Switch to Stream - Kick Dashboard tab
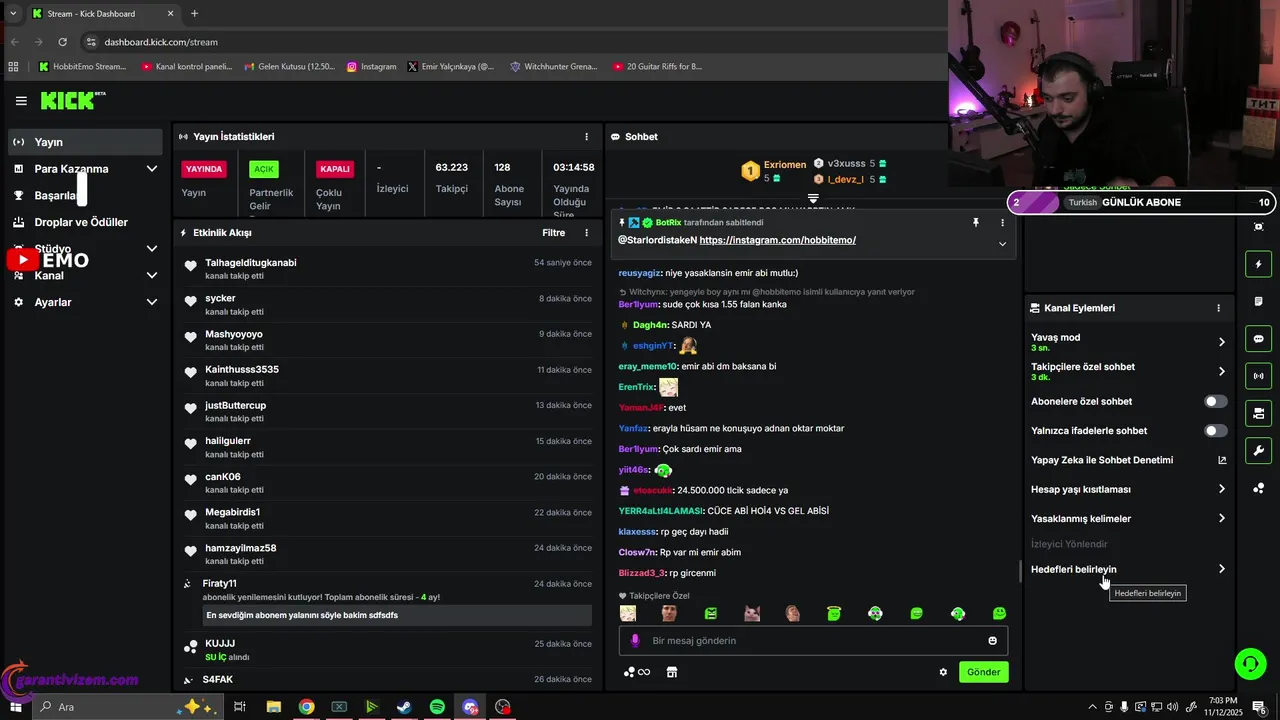The image size is (1280, 720). point(103,13)
